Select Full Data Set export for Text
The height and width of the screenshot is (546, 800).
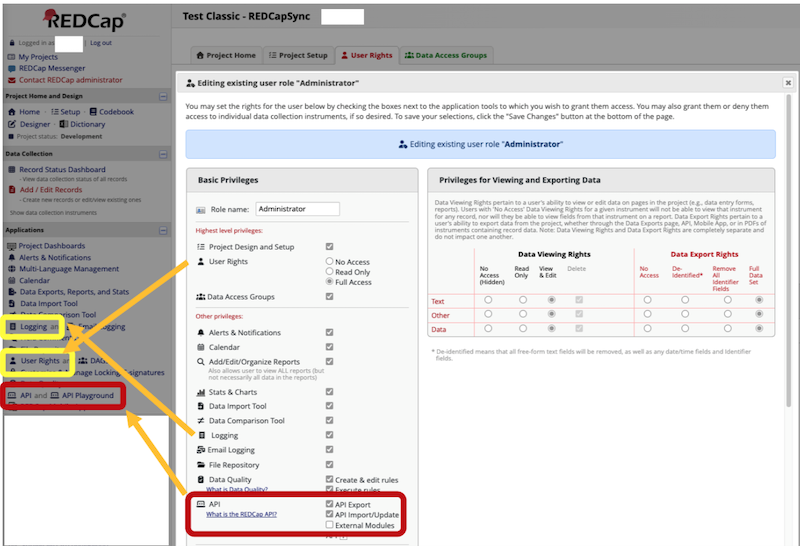tap(759, 300)
